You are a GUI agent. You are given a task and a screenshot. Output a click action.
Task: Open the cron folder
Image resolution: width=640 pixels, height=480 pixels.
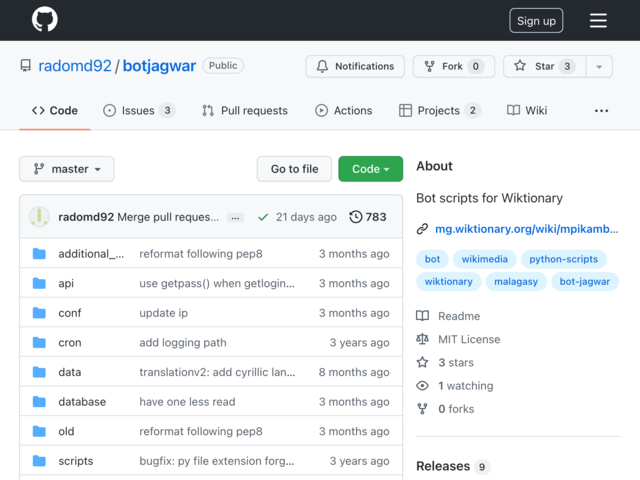click(70, 342)
